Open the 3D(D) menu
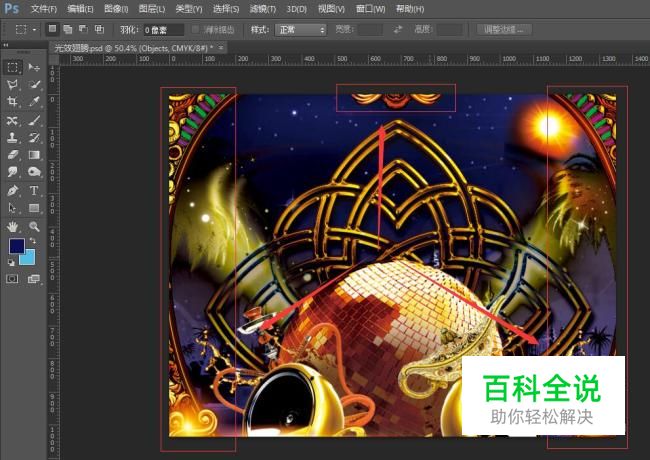The height and width of the screenshot is (460, 650). pos(297,9)
